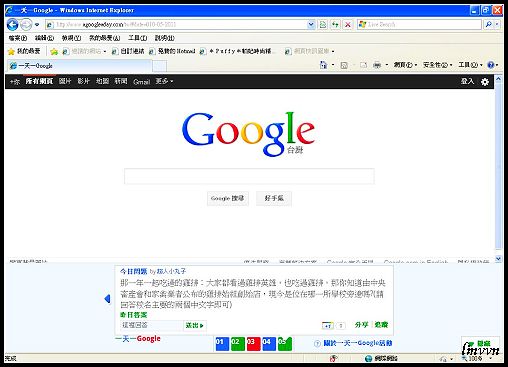The height and width of the screenshot is (367, 508).
Task: Go back with the browser Back arrow
Action: pyautogui.click(x=13, y=24)
